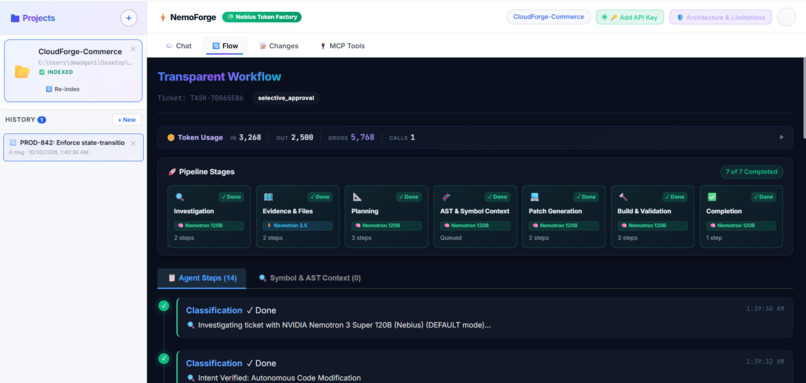Click the Investigation magnifier icon
This screenshot has height=383, width=806.
click(x=179, y=197)
